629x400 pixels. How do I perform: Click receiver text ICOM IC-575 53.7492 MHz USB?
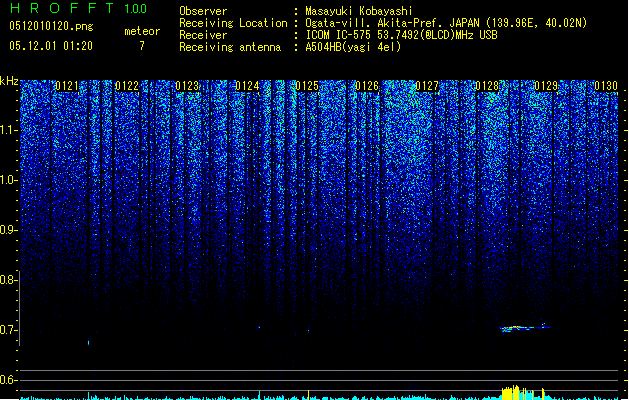click(x=402, y=35)
